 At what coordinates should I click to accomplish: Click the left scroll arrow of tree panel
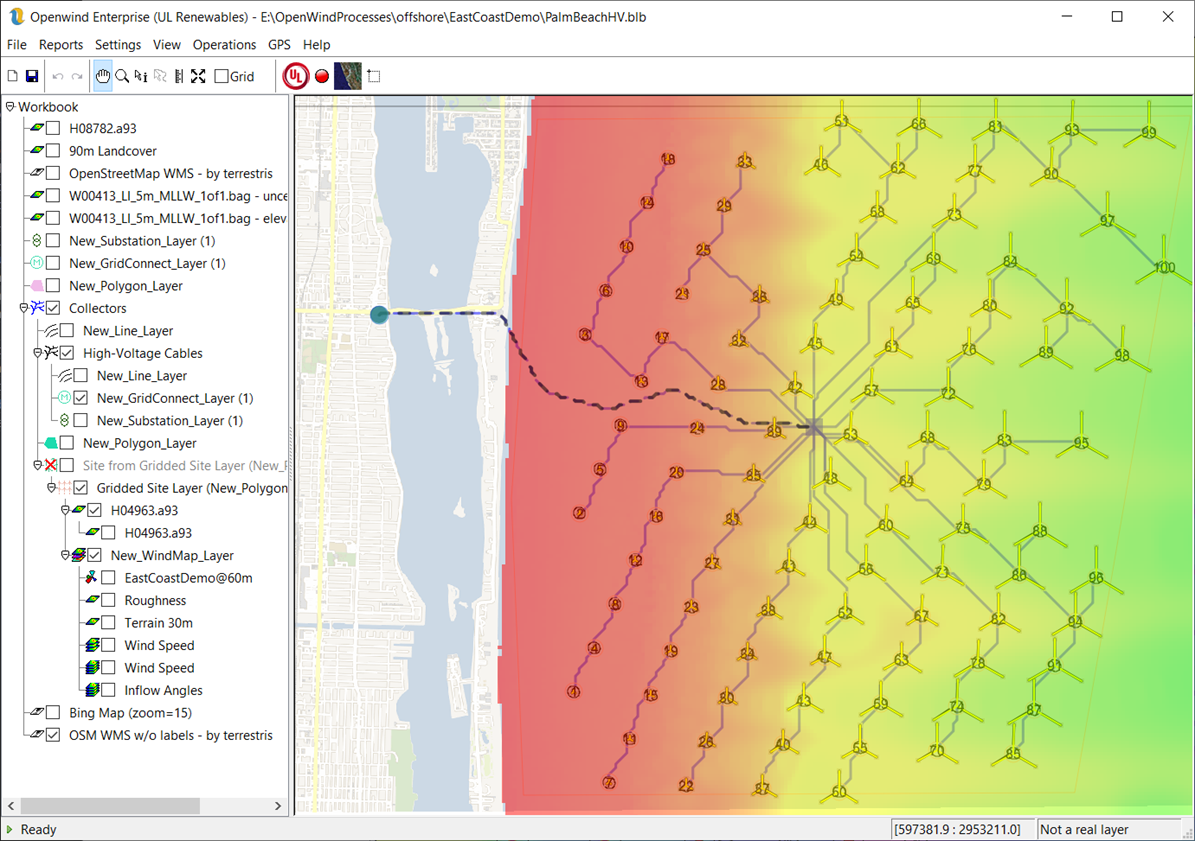(11, 805)
